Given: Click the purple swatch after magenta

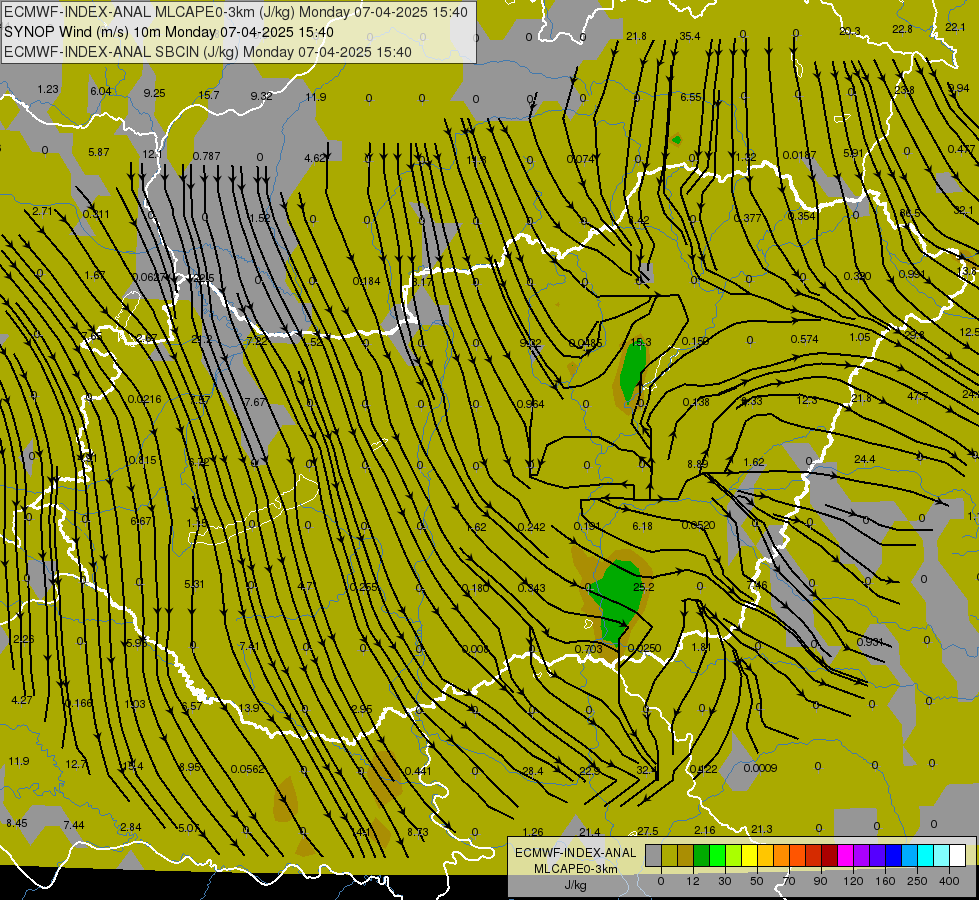Looking at the screenshot, I should pyautogui.click(x=862, y=855).
